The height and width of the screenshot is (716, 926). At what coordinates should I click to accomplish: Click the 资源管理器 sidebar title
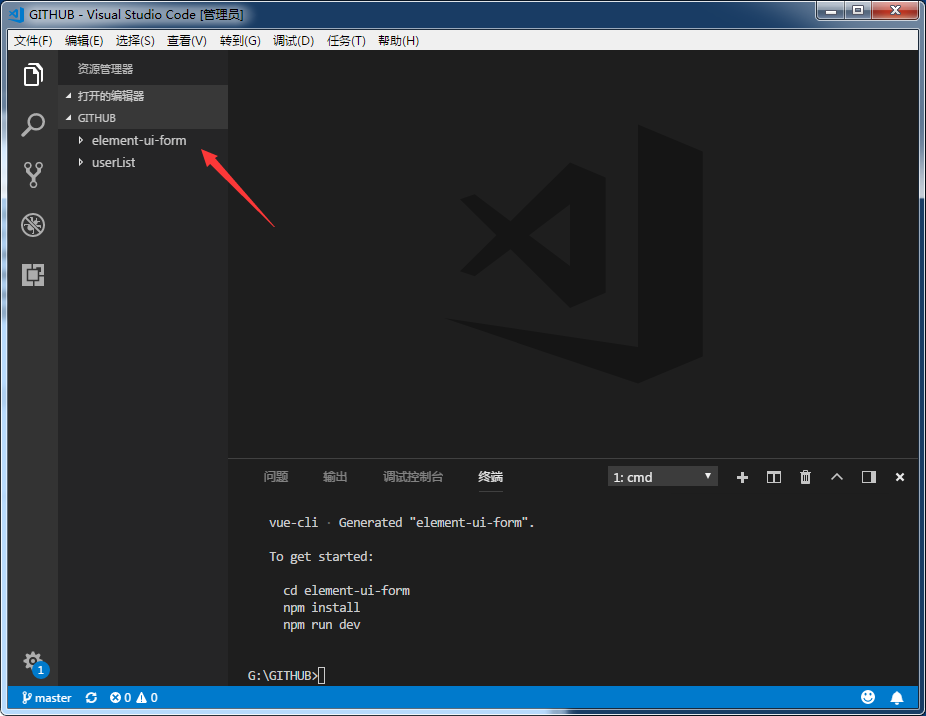click(x=105, y=69)
